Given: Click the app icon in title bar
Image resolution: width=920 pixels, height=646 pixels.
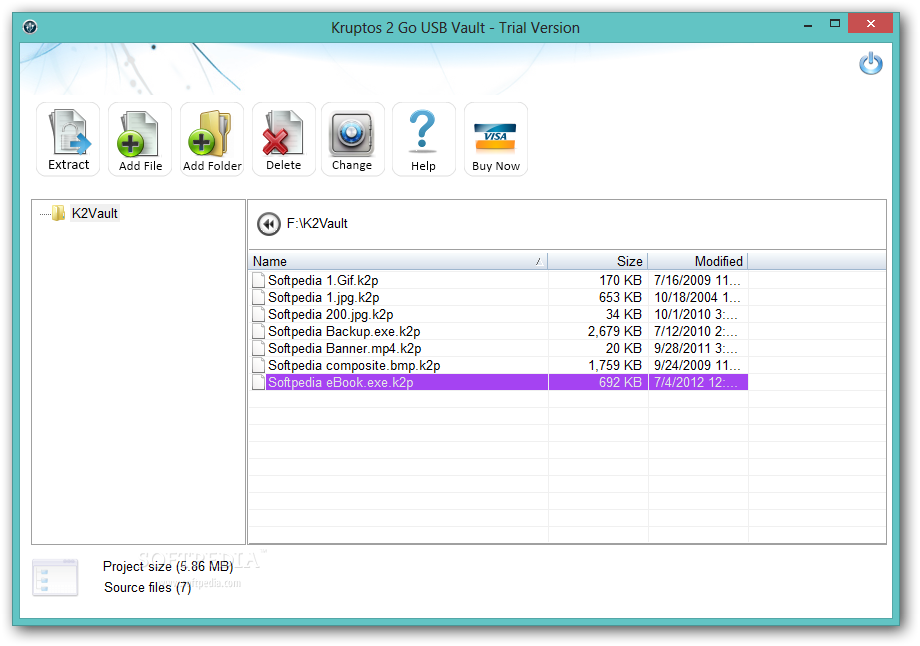Looking at the screenshot, I should point(30,26).
